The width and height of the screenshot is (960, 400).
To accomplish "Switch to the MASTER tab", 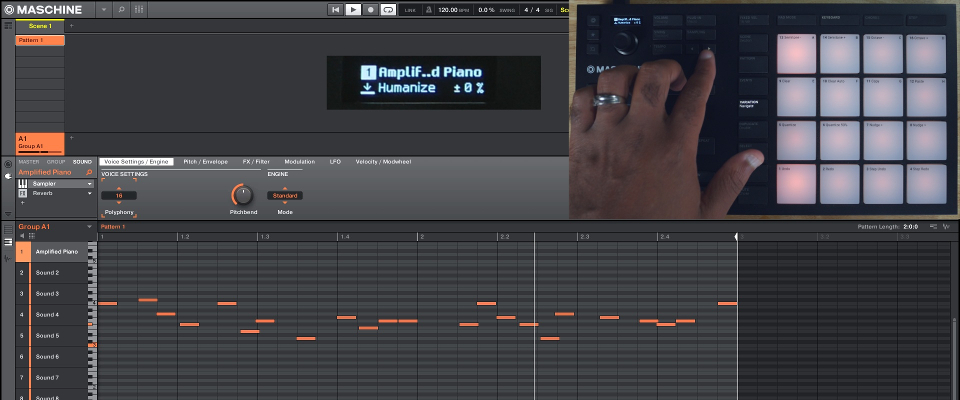I will pyautogui.click(x=29, y=162).
